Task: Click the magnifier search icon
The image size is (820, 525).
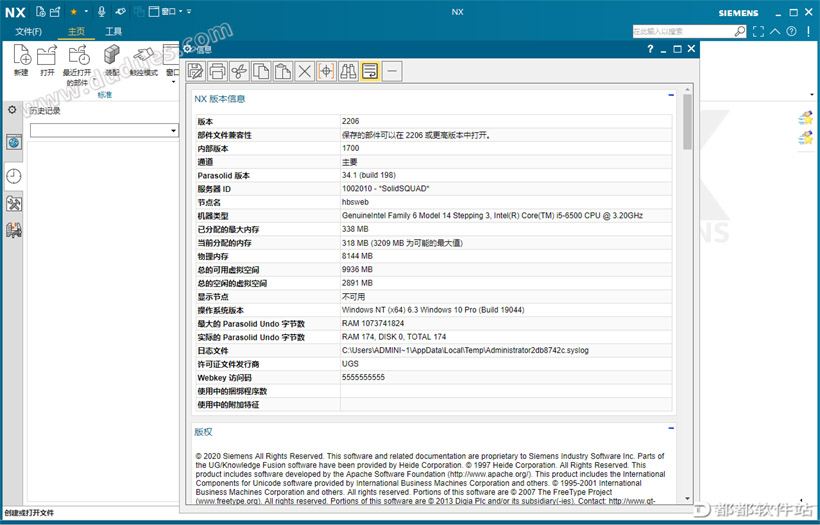Action: click(x=739, y=31)
